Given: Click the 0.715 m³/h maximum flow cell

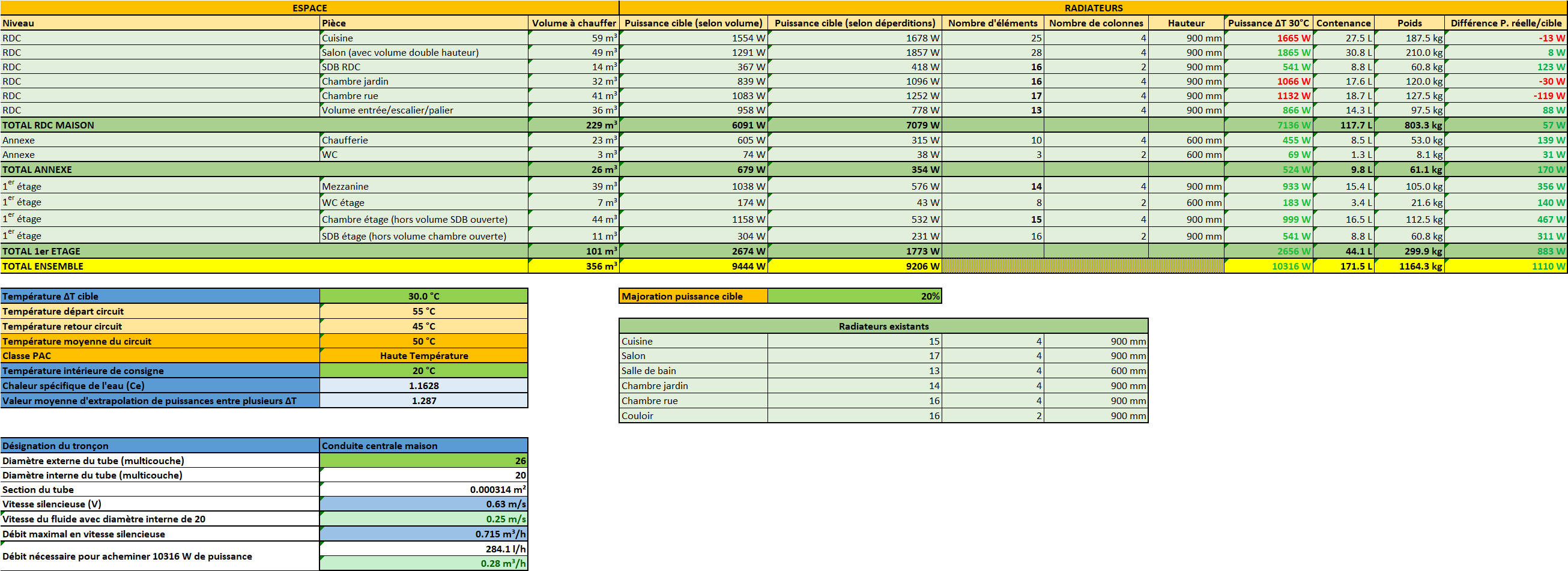Looking at the screenshot, I should 423,534.
